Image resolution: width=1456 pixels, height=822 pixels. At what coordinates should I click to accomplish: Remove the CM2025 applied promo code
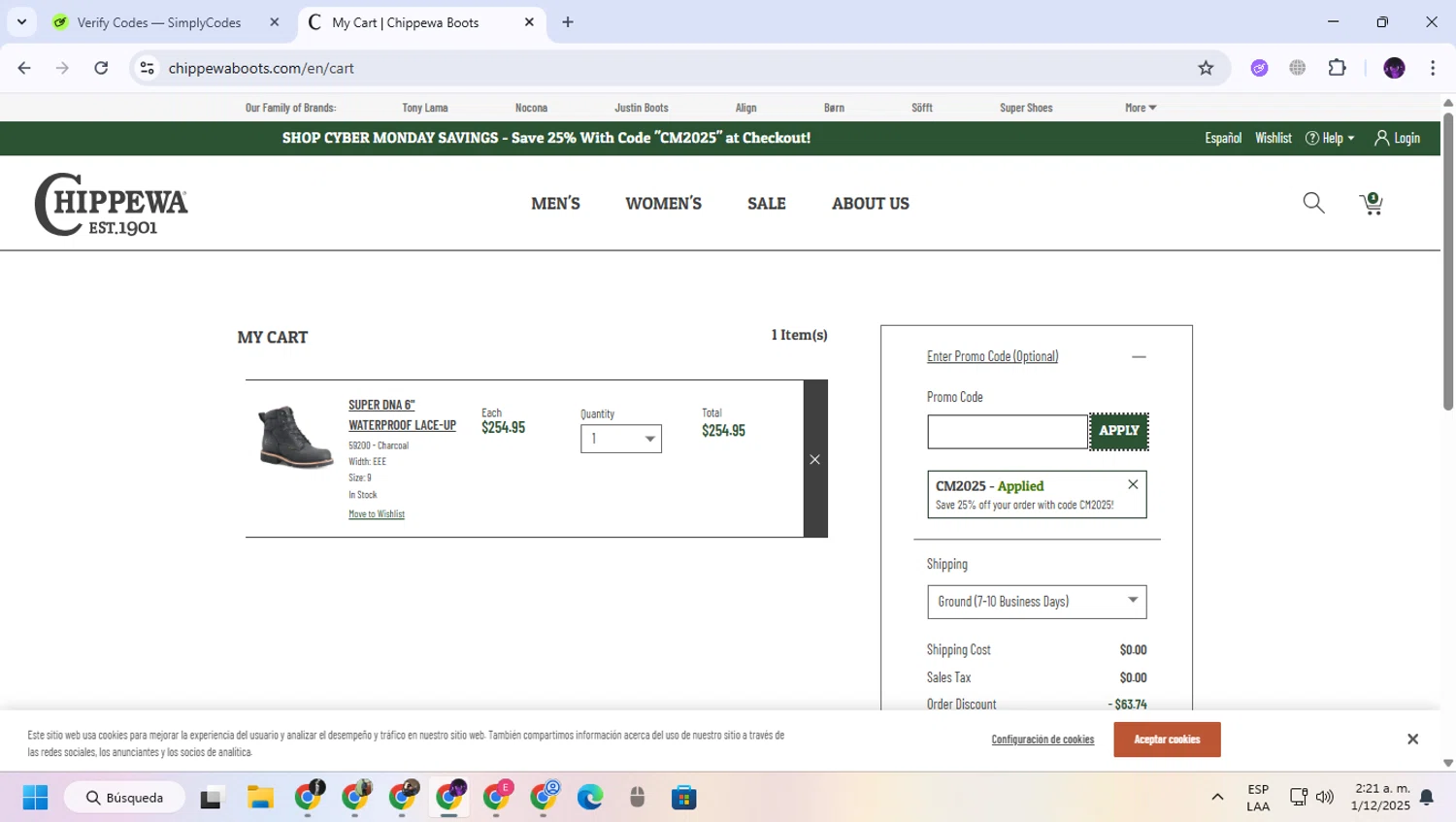click(x=1133, y=484)
